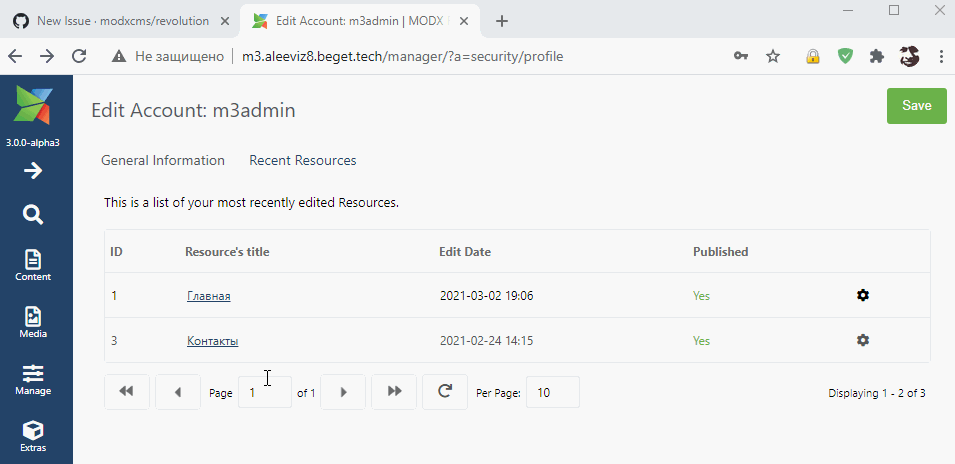Click the green shield extension icon
This screenshot has width=955, height=464.
pos(845,57)
